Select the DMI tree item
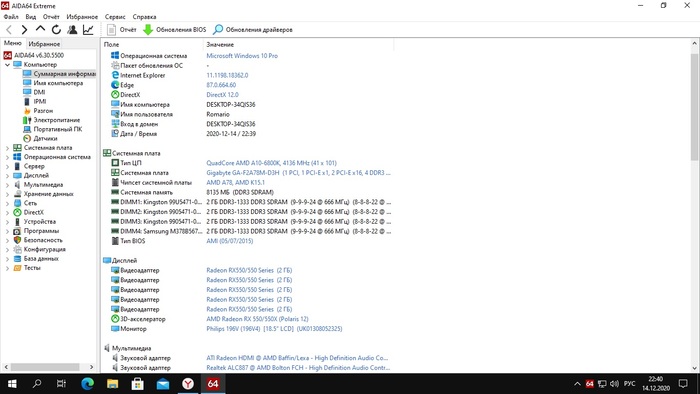 34,92
